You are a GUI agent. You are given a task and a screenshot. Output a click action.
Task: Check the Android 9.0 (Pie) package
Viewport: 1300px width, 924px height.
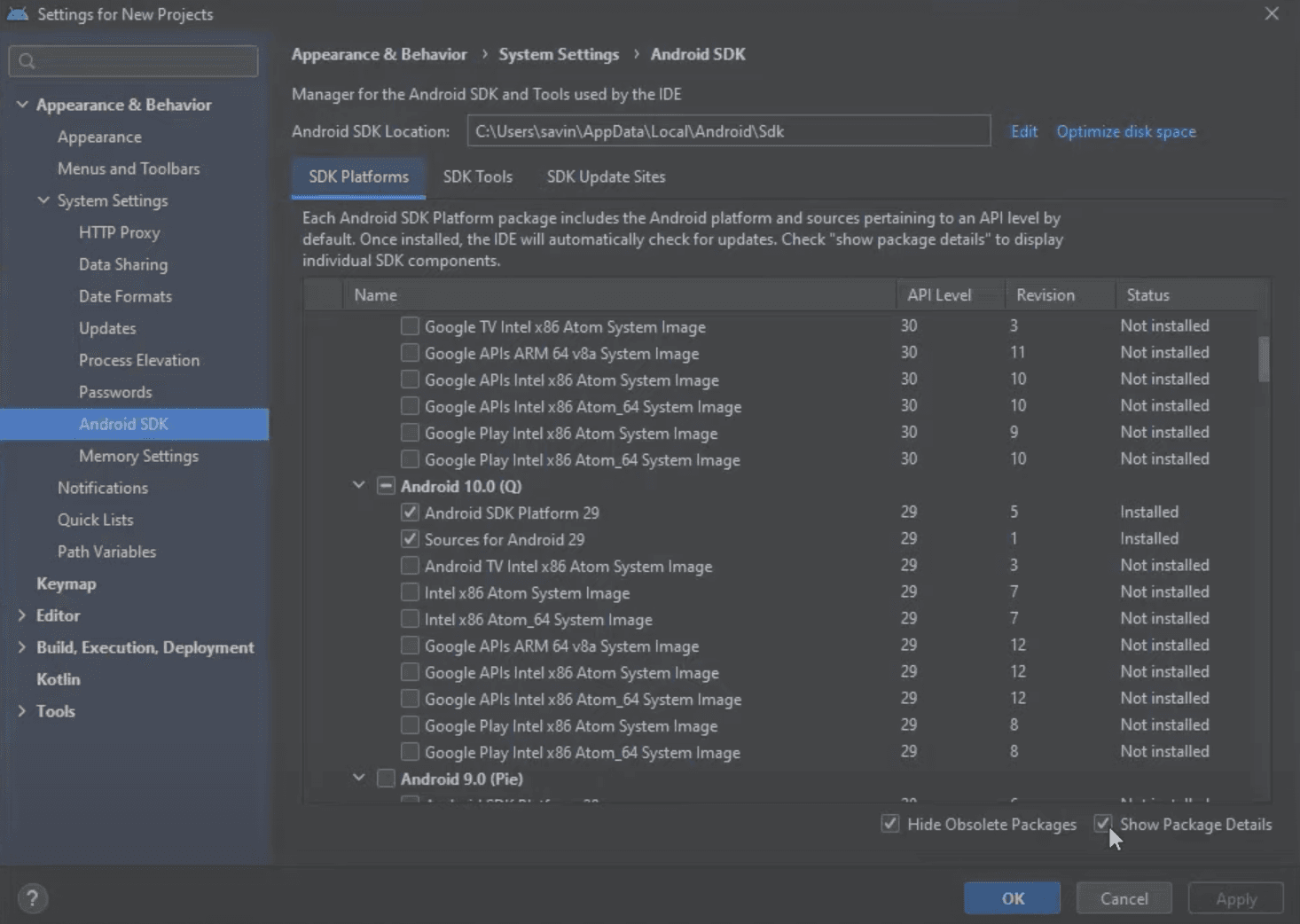[386, 778]
